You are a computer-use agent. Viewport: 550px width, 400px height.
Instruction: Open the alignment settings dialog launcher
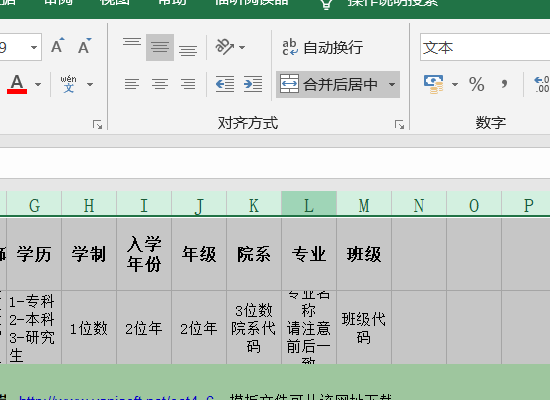399,125
